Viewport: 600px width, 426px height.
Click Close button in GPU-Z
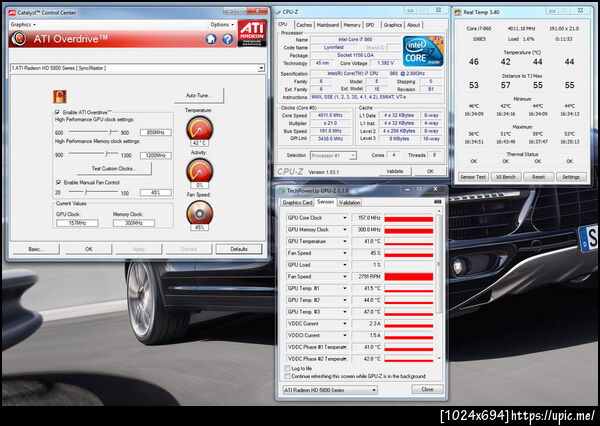coord(427,389)
